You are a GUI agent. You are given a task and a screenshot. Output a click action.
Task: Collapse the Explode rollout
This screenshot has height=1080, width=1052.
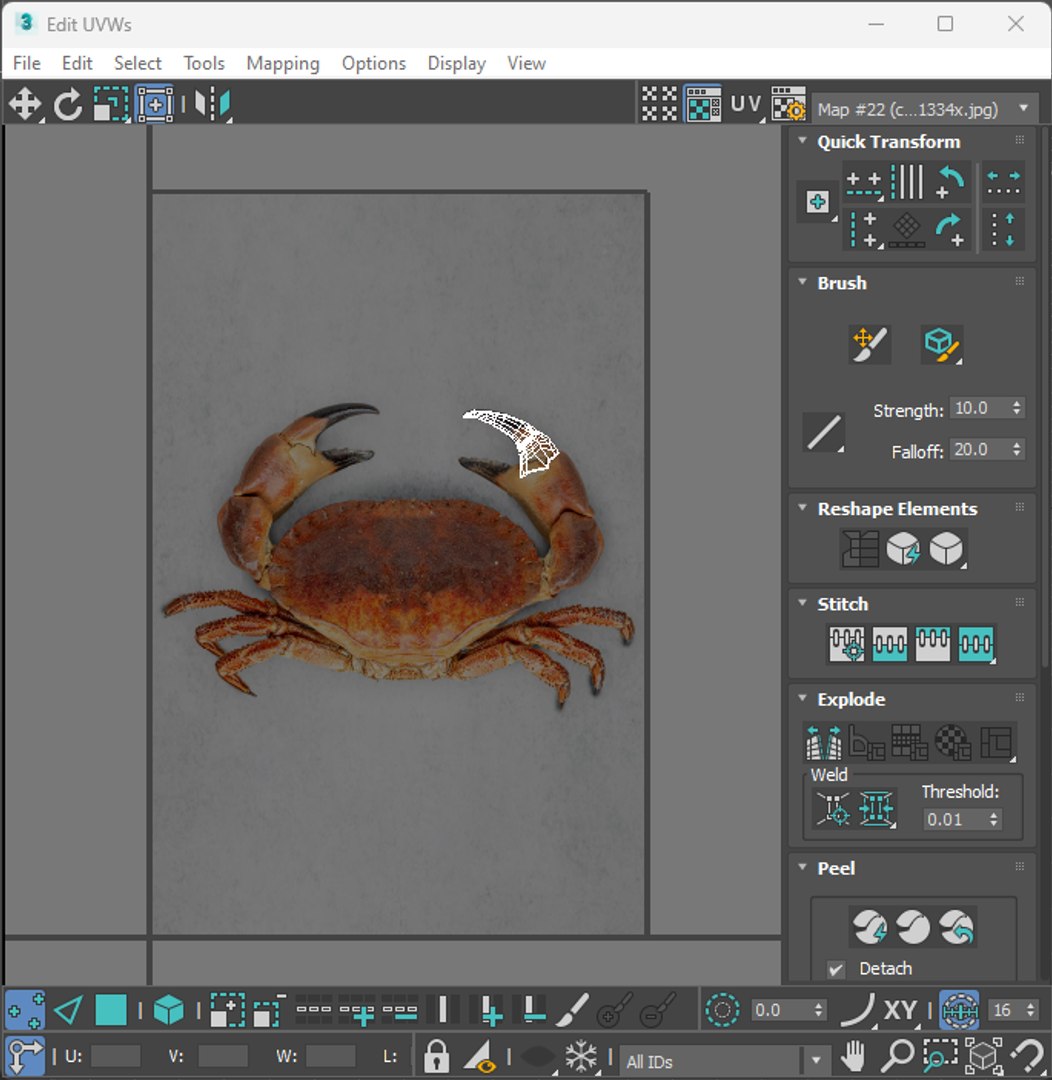pyautogui.click(x=803, y=698)
